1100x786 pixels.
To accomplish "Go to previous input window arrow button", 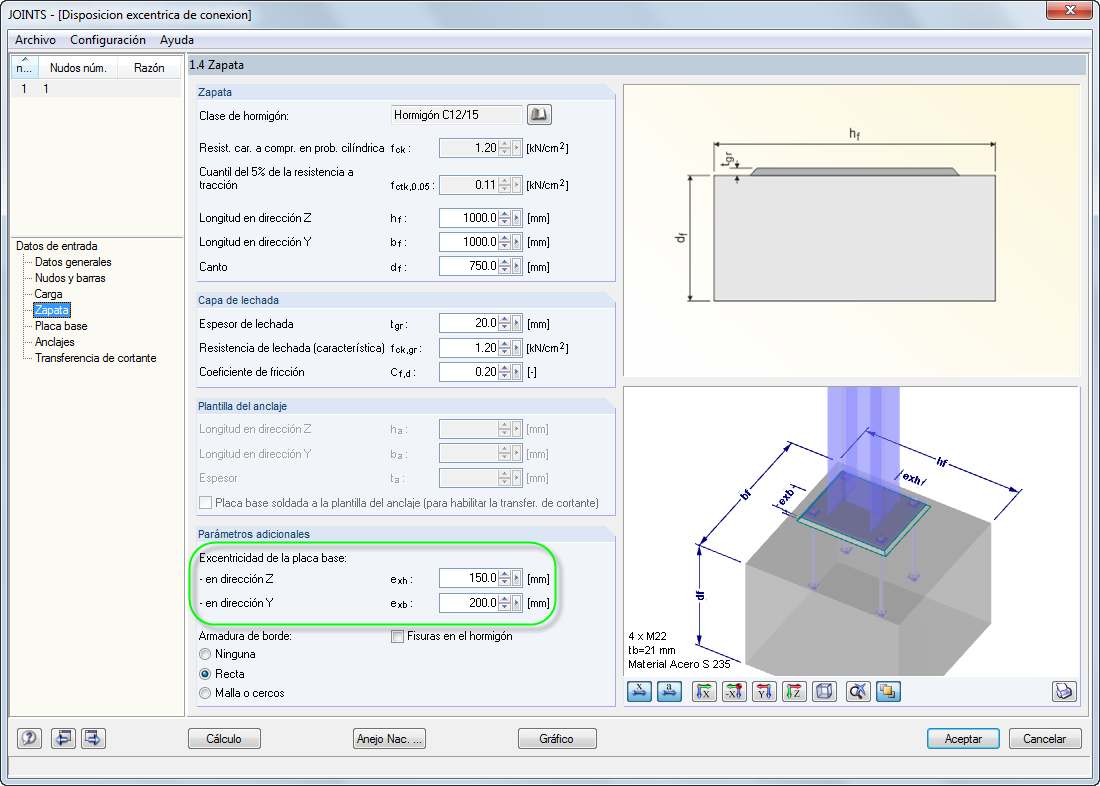I will coord(64,738).
